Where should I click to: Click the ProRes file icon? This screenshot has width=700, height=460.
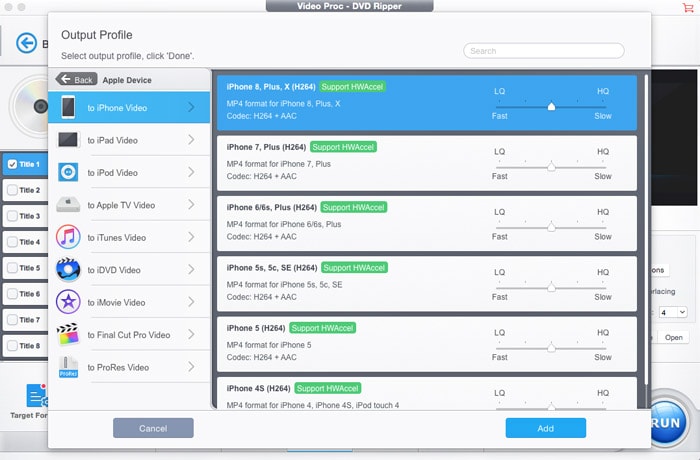[68, 367]
